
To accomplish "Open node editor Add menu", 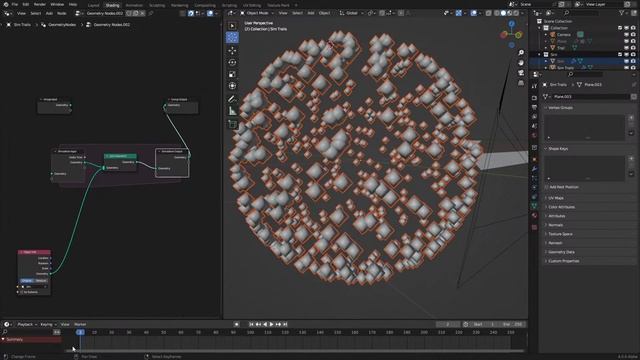I will pos(49,13).
